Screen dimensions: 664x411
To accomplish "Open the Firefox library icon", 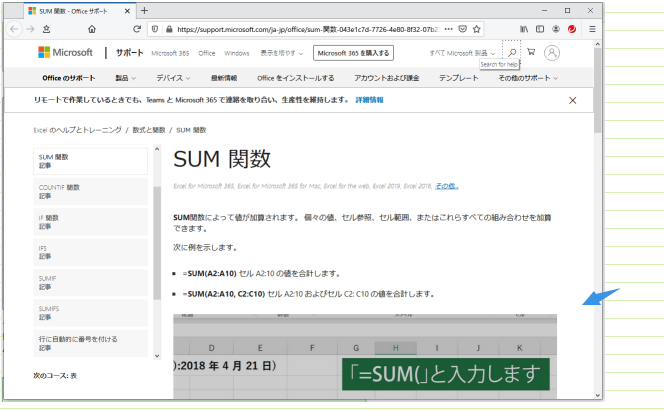I will (524, 29).
